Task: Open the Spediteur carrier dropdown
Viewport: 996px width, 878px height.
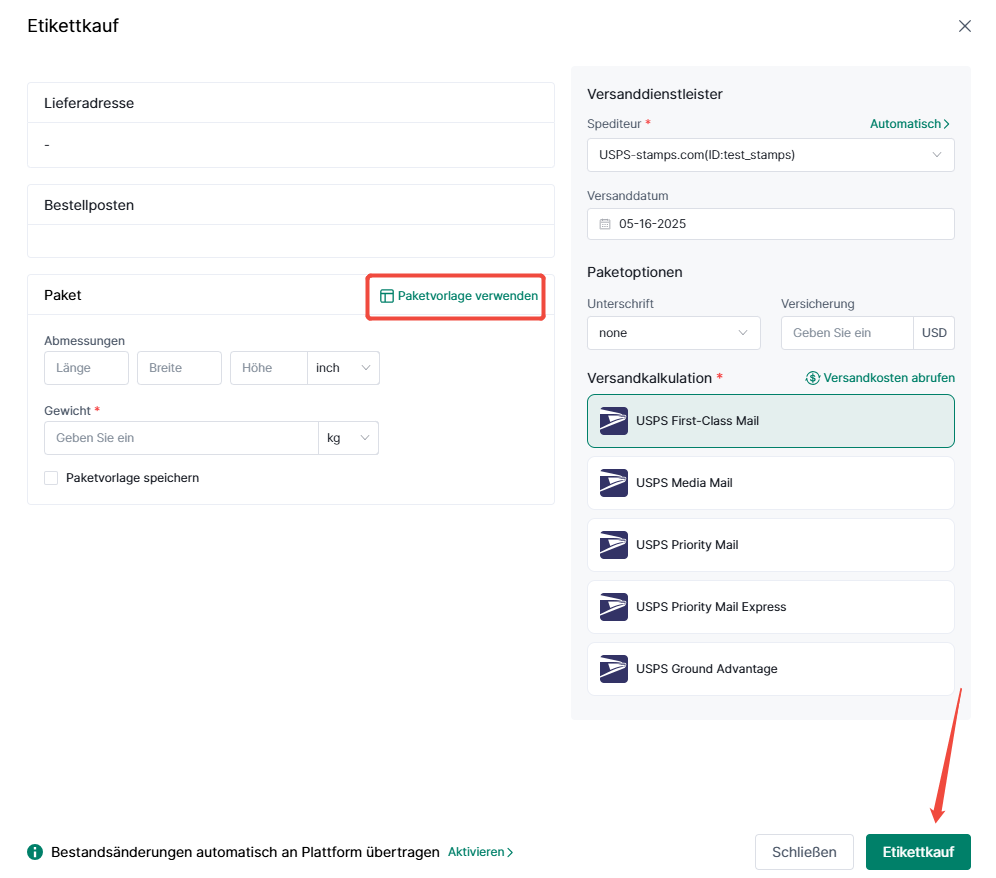Action: click(x=771, y=155)
